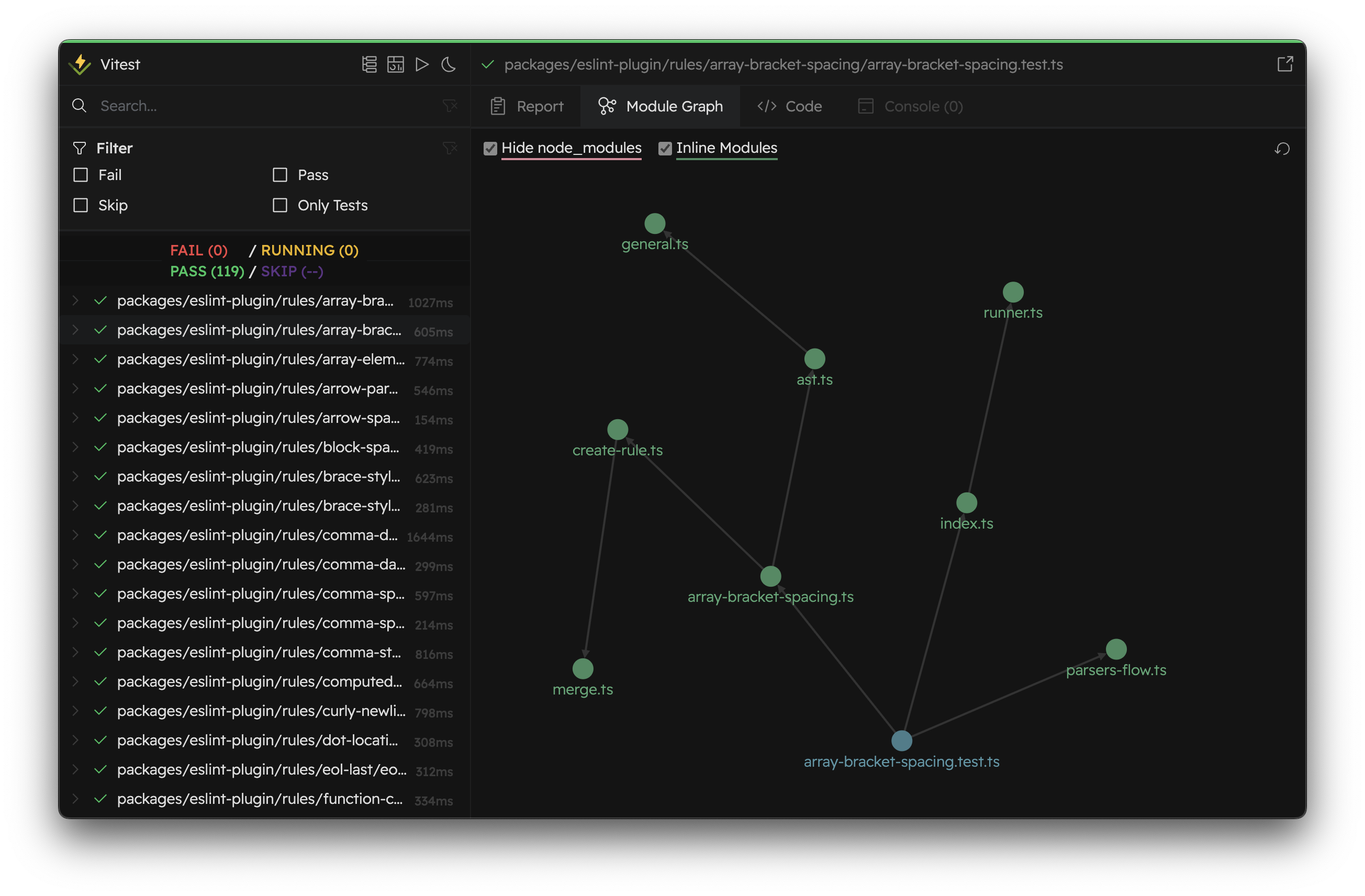The width and height of the screenshot is (1365, 896).
Task: Open the Console (0) tab
Action: (910, 106)
